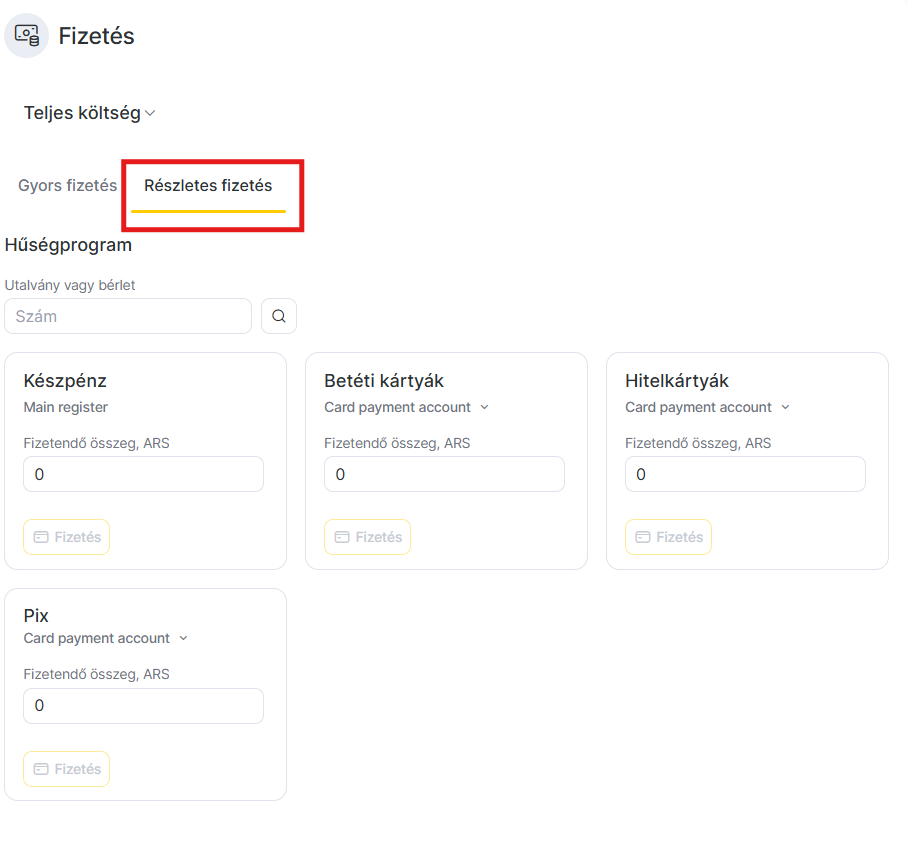This screenshot has height=858, width=907.
Task: Click the Betéti kártyák amount input field
Action: (444, 474)
